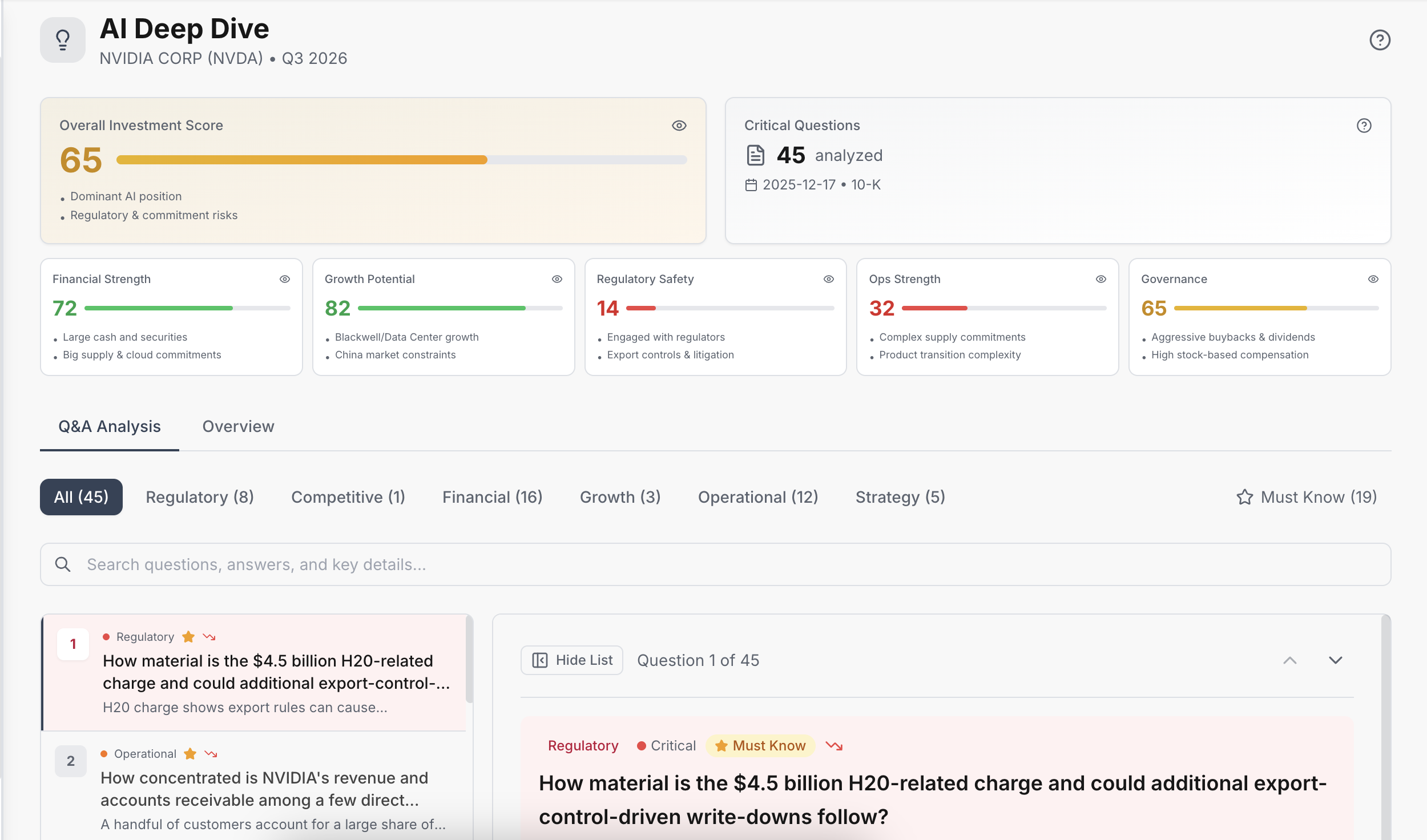The height and width of the screenshot is (840, 1427).
Task: Click the search magnifier icon
Action: click(63, 564)
